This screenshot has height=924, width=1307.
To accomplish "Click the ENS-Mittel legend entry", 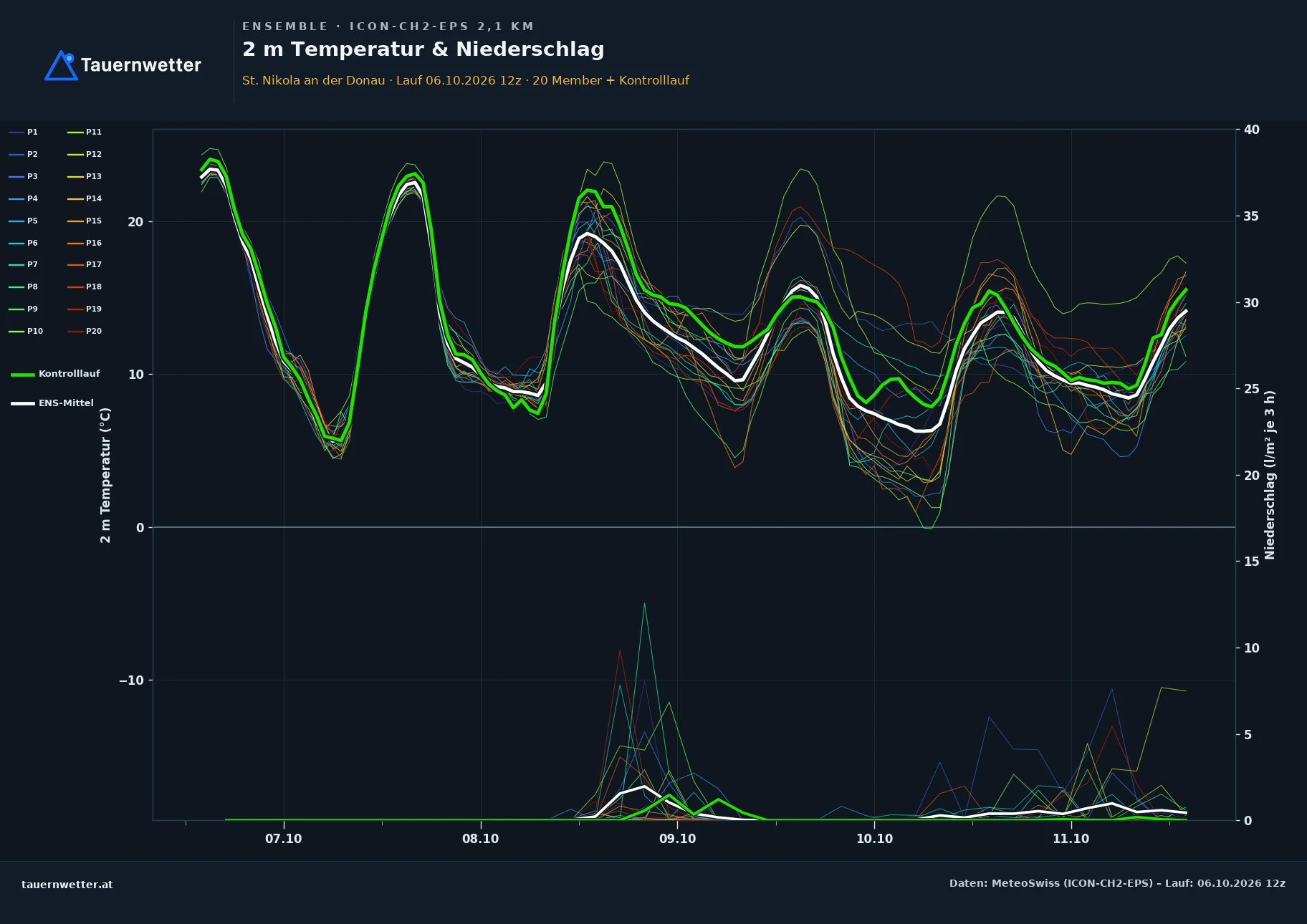I will coord(52,403).
